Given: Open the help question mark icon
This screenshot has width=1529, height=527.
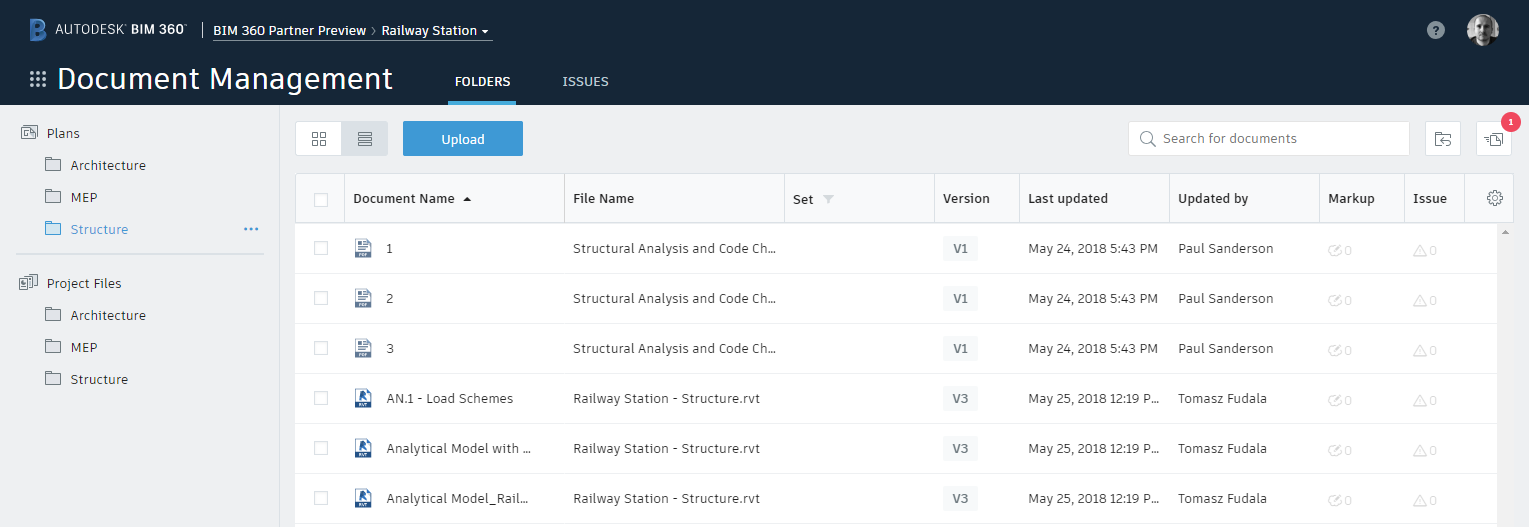Looking at the screenshot, I should point(1436,30).
